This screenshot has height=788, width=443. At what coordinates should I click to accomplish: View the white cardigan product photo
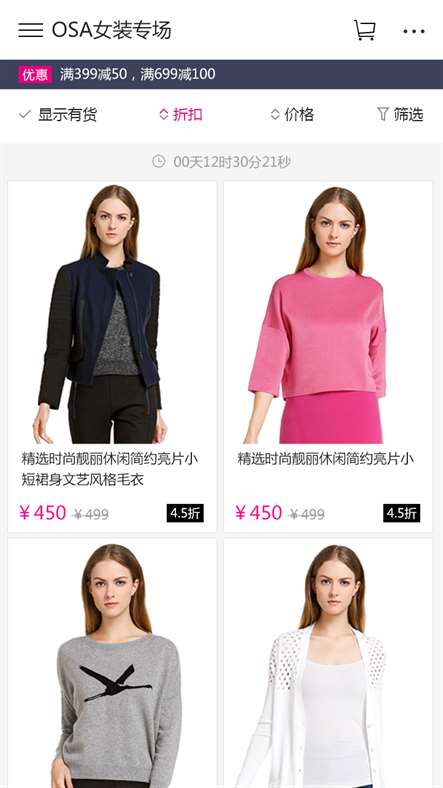click(328, 664)
